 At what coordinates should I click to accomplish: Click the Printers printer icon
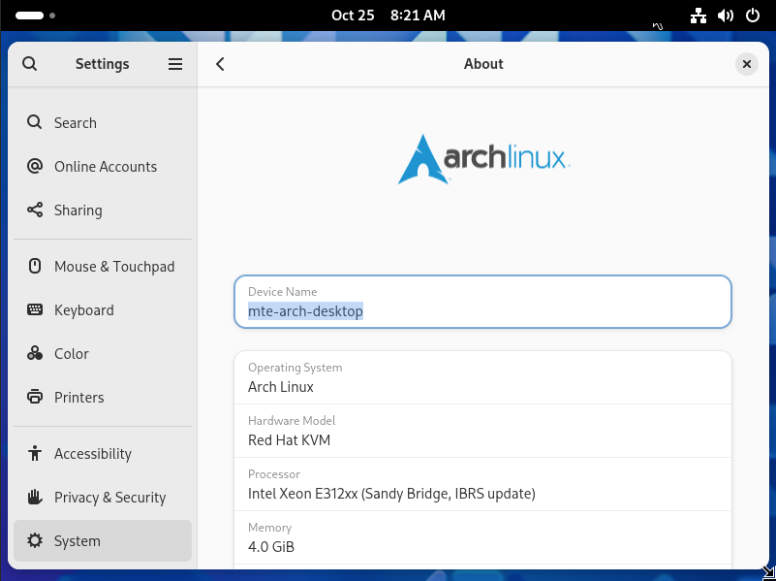coord(34,397)
